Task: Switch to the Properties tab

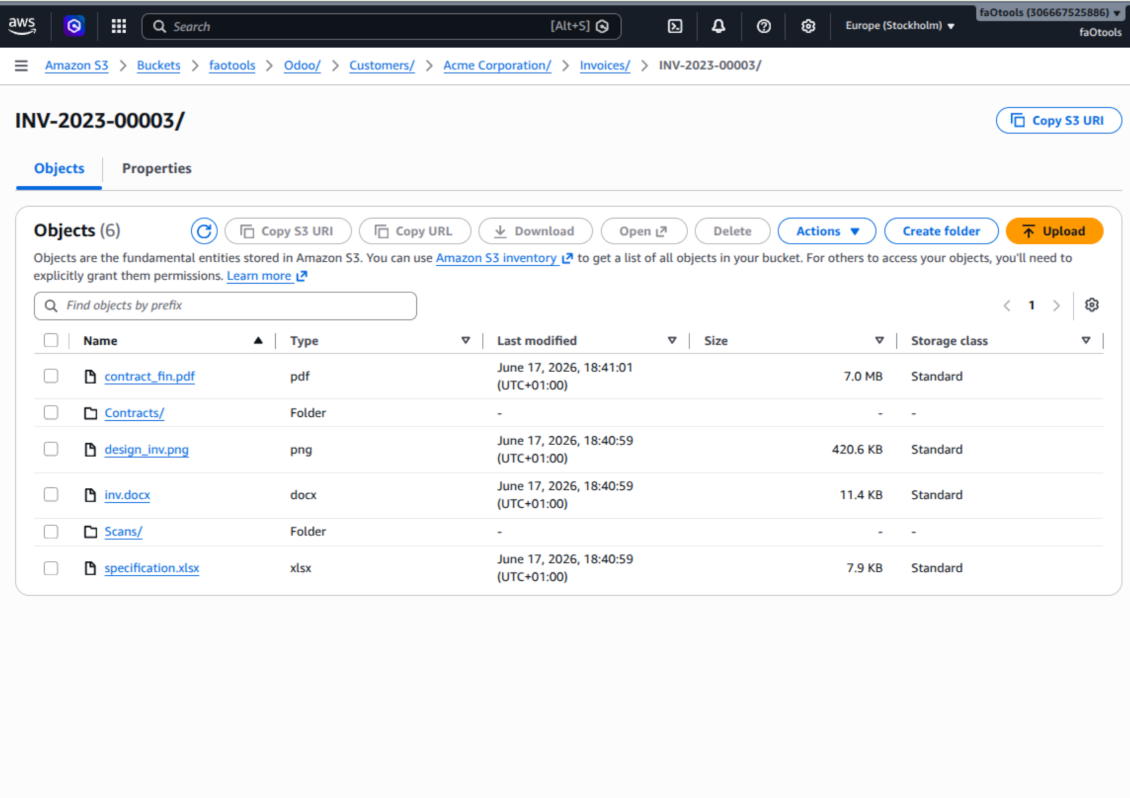Action: (156, 168)
